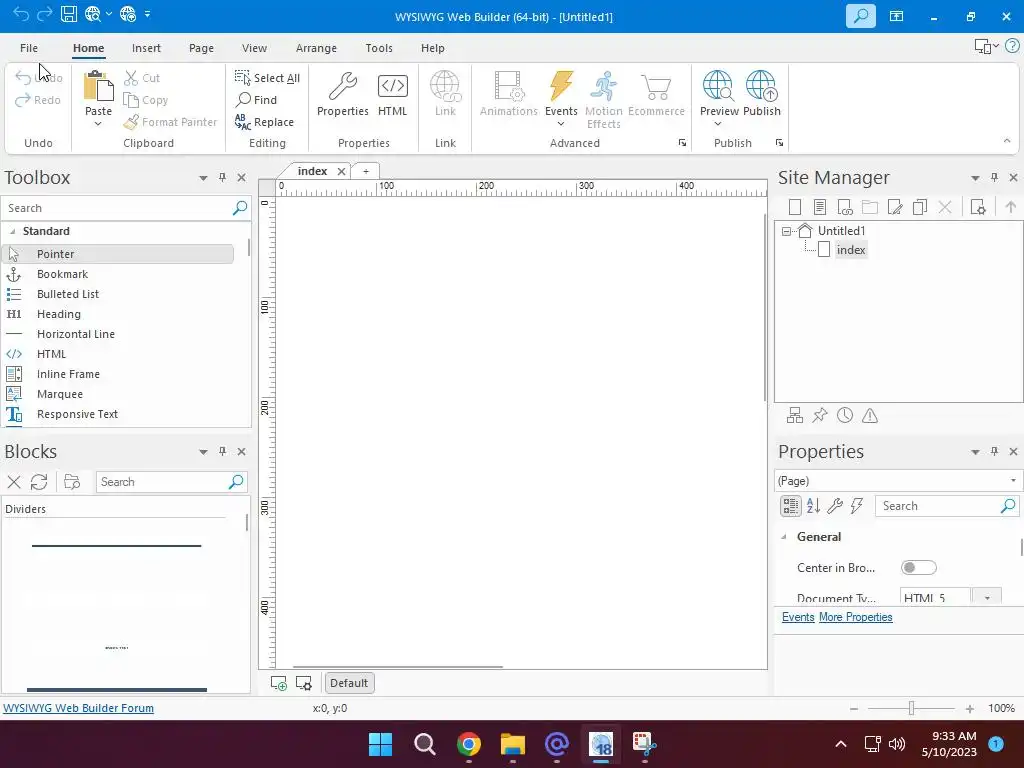Click the Blocks panel X clear icon
Viewport: 1024px width, 768px height.
tap(14, 482)
